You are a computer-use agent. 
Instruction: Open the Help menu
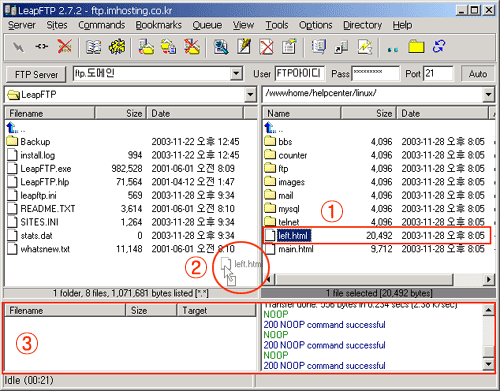pos(402,25)
